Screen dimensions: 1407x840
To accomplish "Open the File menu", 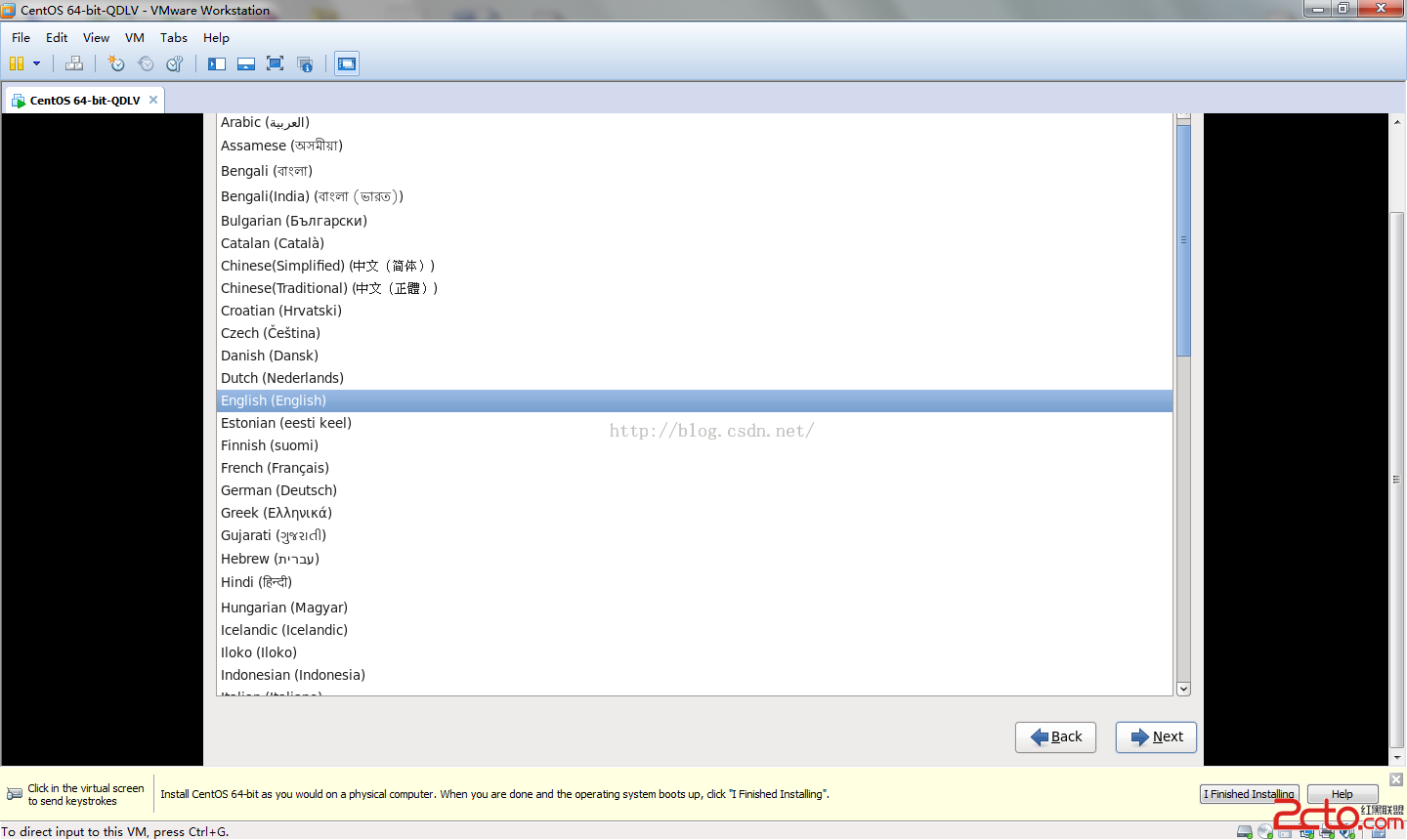I will (x=21, y=37).
